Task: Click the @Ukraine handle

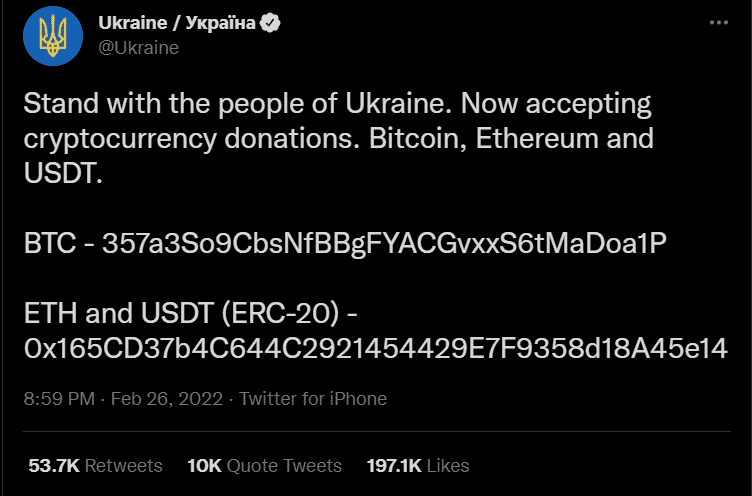Action: click(139, 47)
